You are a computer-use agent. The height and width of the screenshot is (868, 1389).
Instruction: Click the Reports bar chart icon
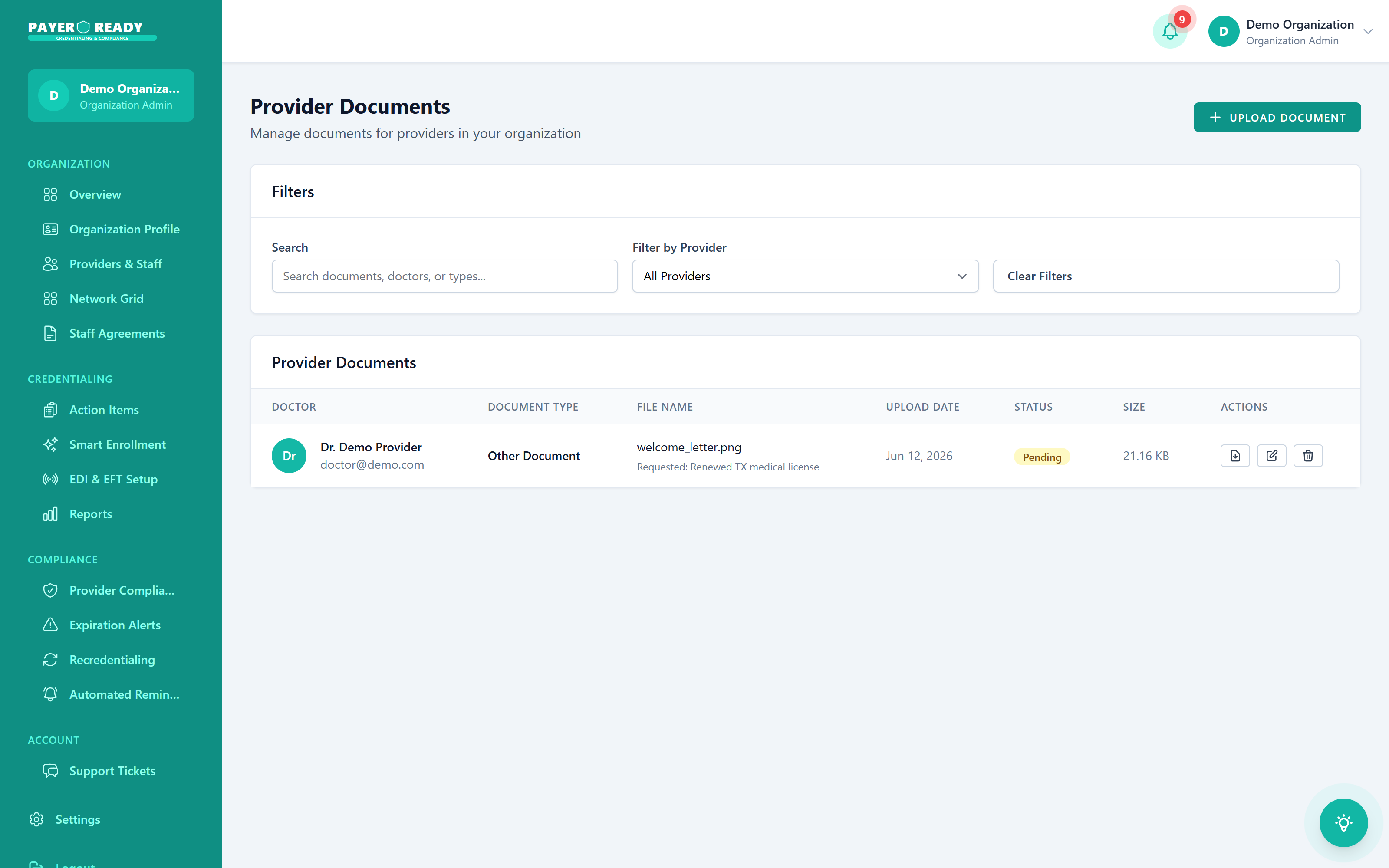click(50, 514)
